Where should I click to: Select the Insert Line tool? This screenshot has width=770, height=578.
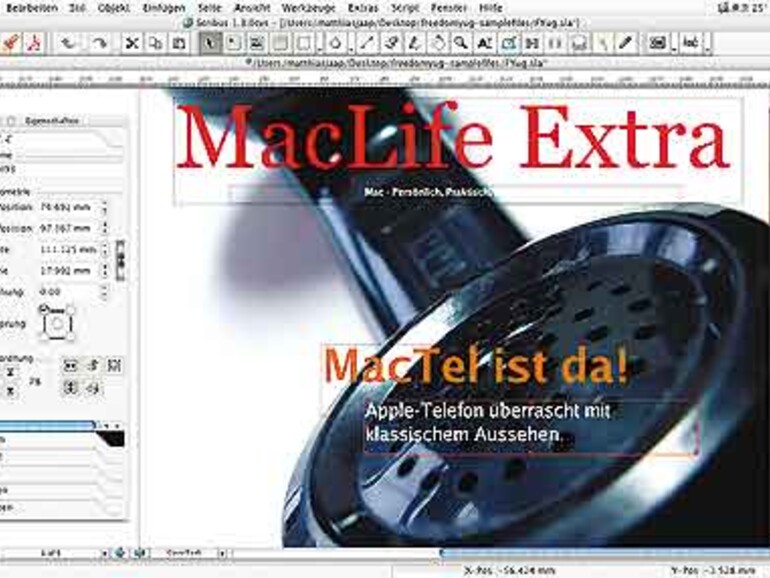click(x=367, y=43)
